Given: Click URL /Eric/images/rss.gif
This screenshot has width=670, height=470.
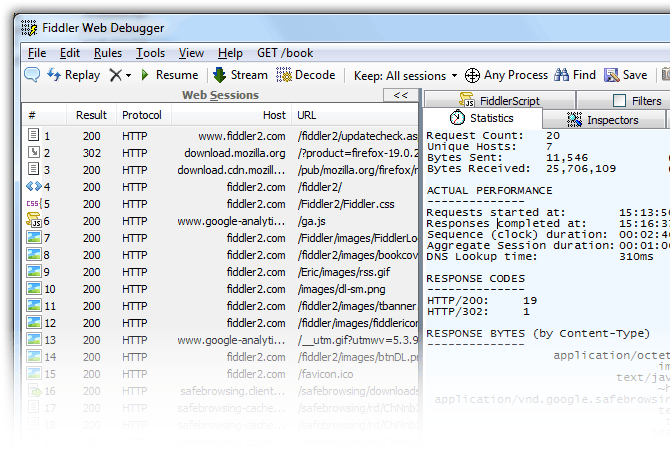Looking at the screenshot, I should (x=344, y=272).
